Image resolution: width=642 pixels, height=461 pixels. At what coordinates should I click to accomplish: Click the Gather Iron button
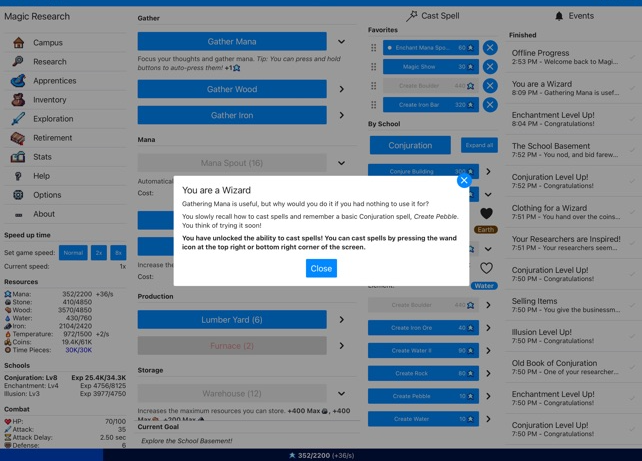(232, 115)
